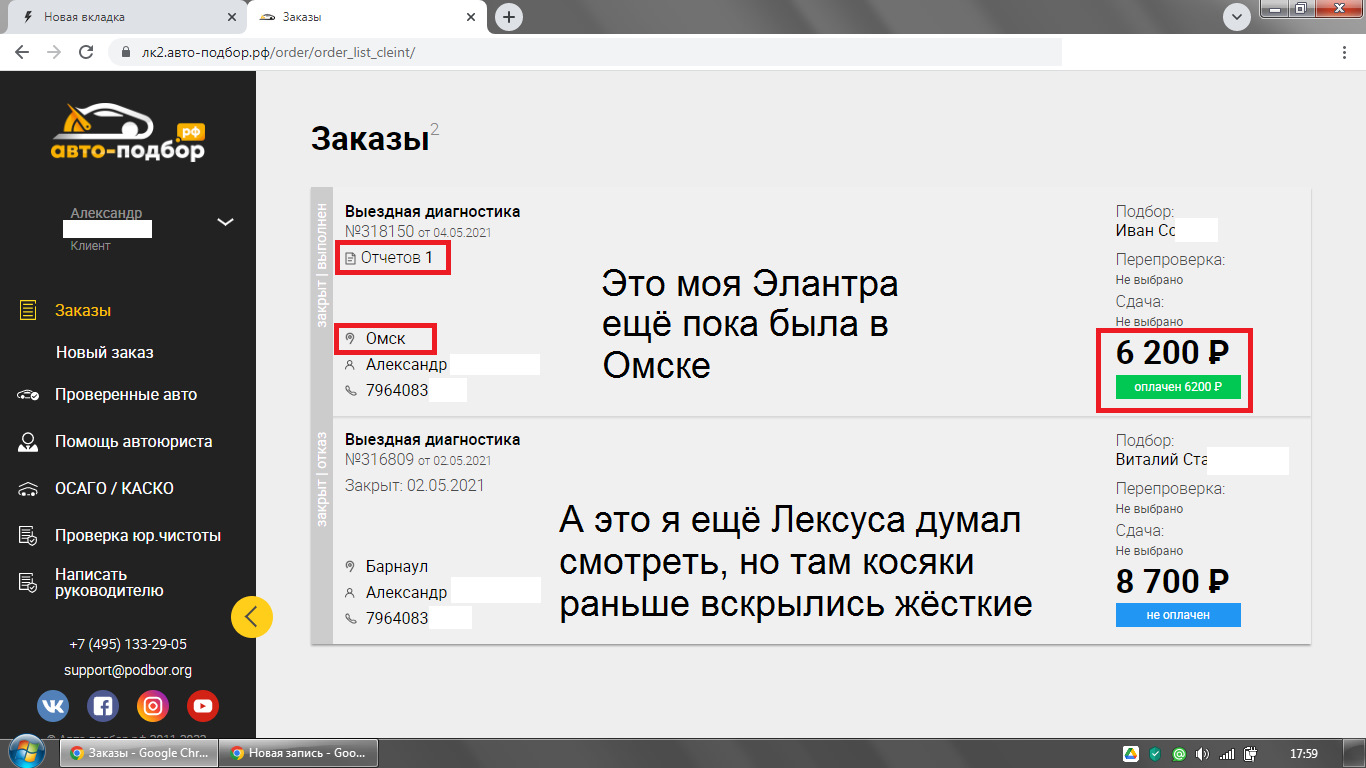Click the green shield tray icon

coord(1154,753)
